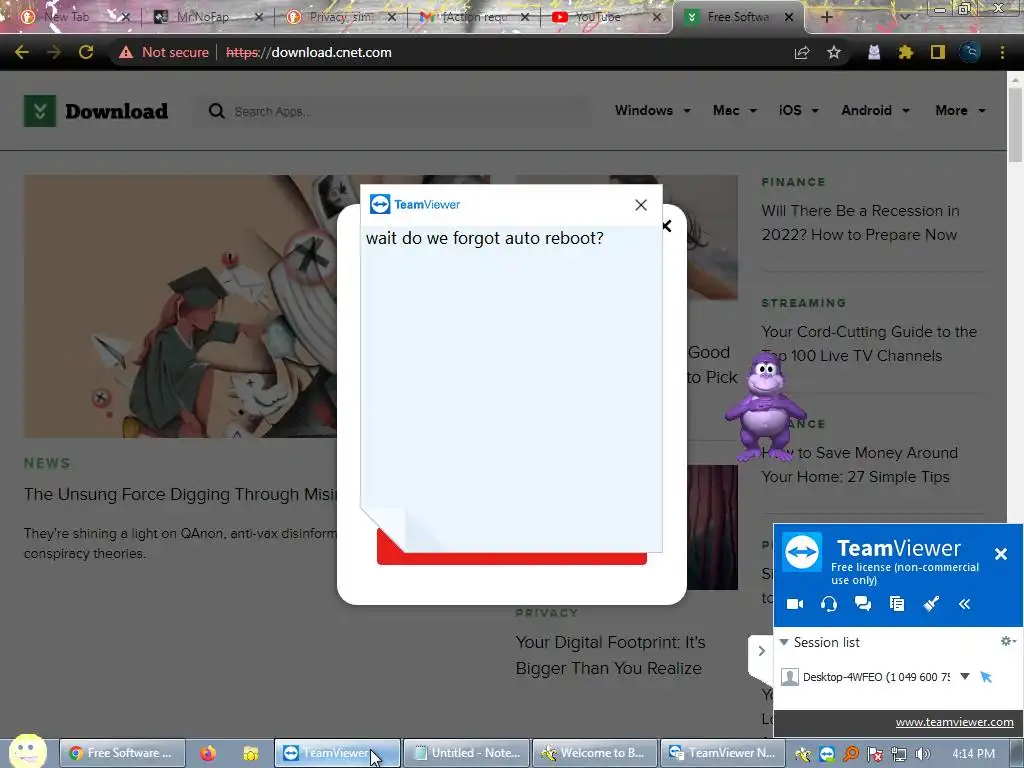
Task: Select TeamViewer whiteboard brush icon
Action: point(931,604)
